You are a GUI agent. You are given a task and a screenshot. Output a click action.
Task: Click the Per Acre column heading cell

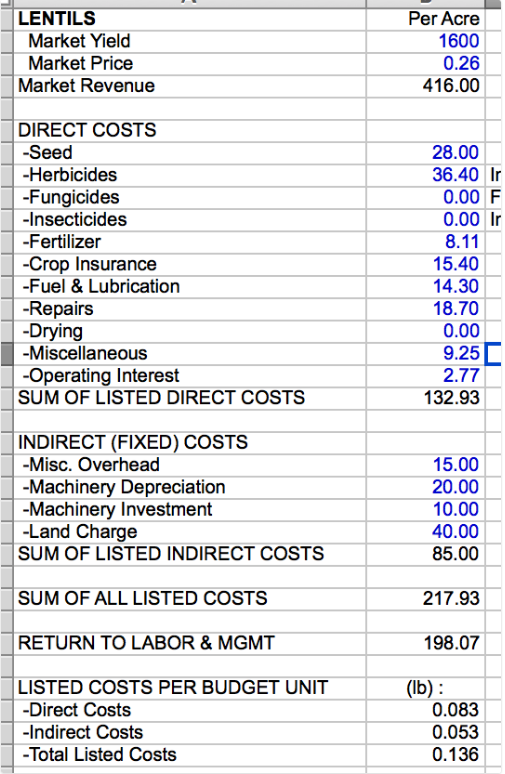[x=426, y=19]
